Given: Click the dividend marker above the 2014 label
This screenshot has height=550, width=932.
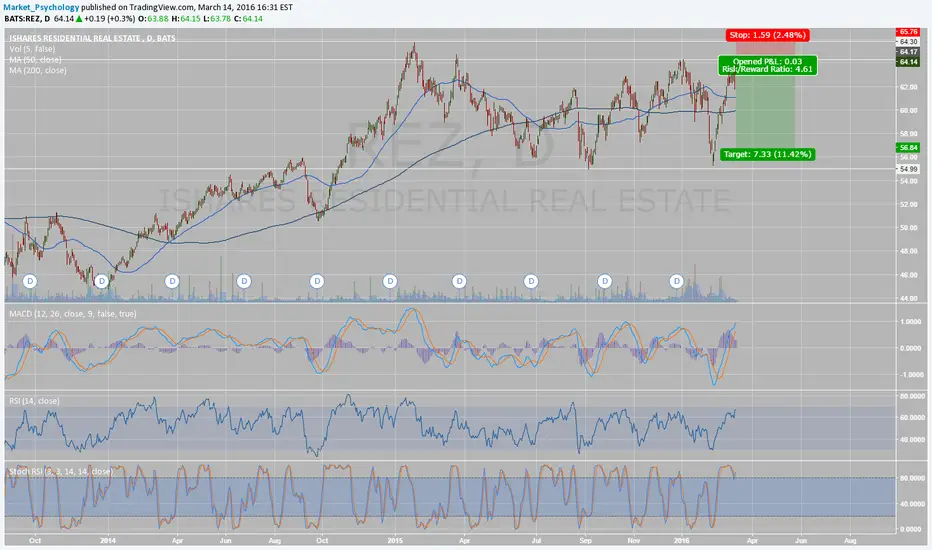Looking at the screenshot, I should tap(102, 281).
